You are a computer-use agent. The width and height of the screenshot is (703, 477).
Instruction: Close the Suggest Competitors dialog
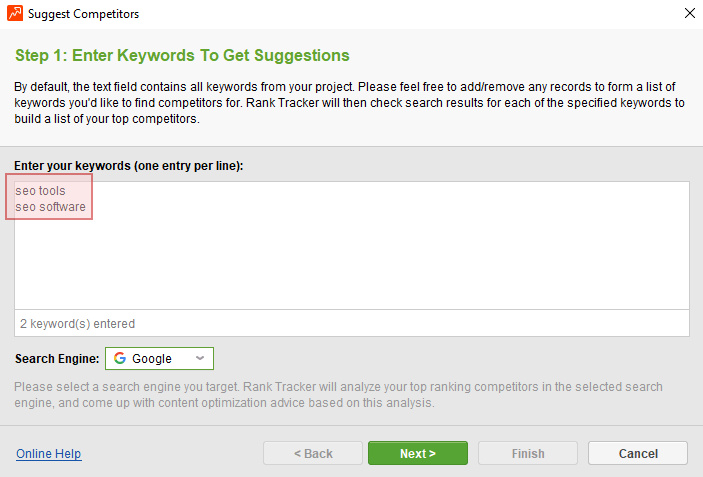[690, 13]
